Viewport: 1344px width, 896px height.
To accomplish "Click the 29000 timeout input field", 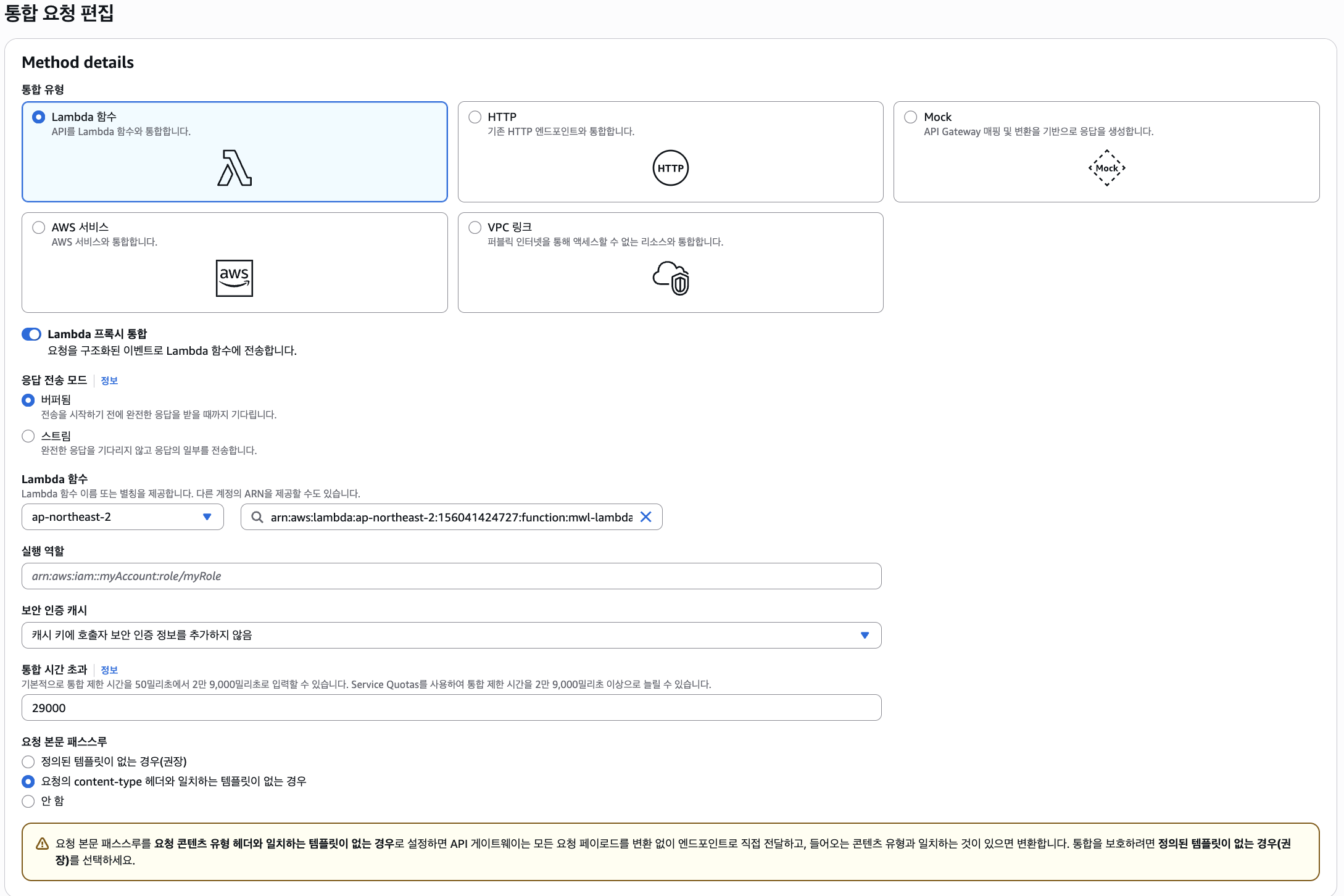I will click(451, 708).
